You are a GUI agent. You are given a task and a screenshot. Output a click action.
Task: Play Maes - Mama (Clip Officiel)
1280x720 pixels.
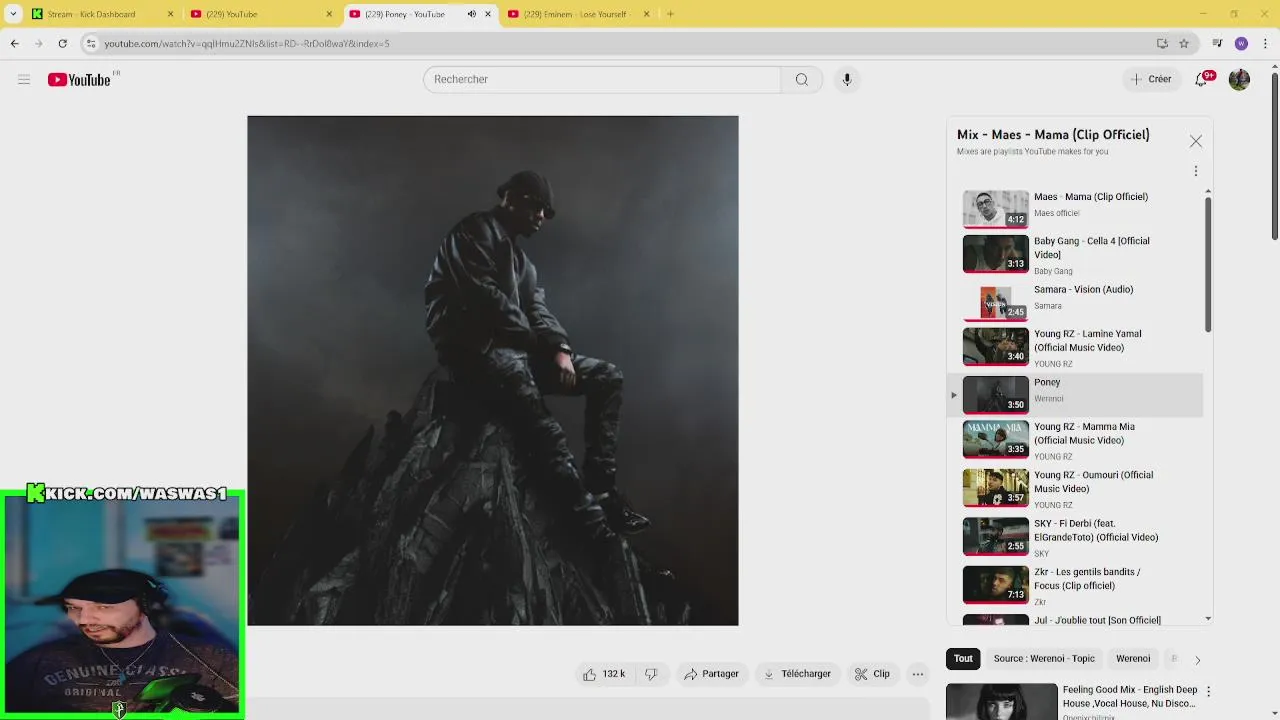[1075, 209]
